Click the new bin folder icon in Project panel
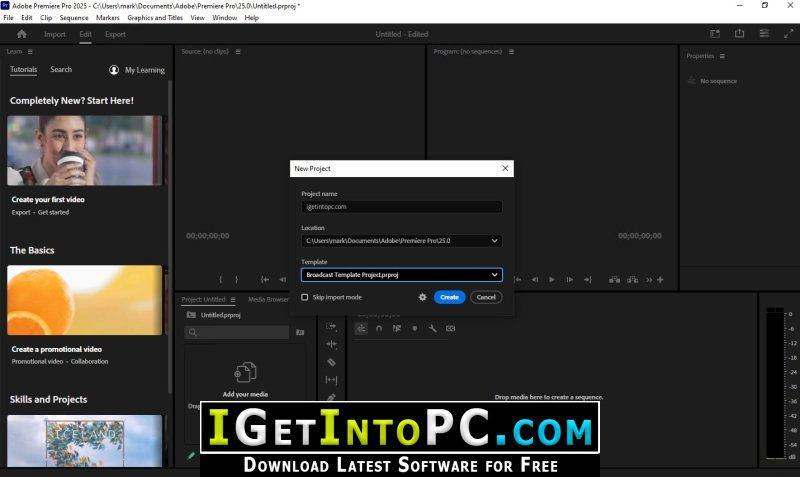Viewport: 800px width, 477px height. pos(301,333)
